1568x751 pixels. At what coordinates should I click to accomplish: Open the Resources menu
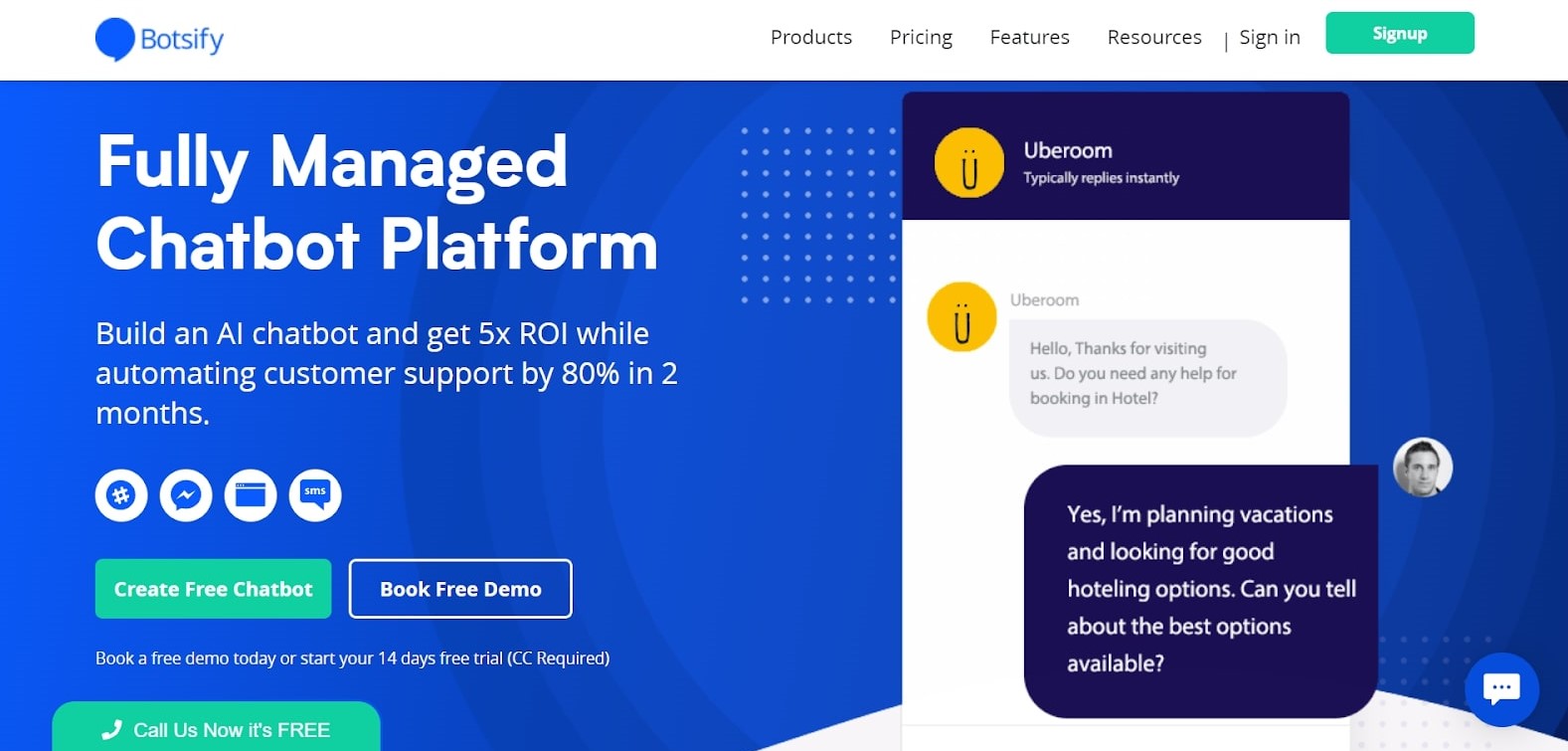(x=1154, y=38)
